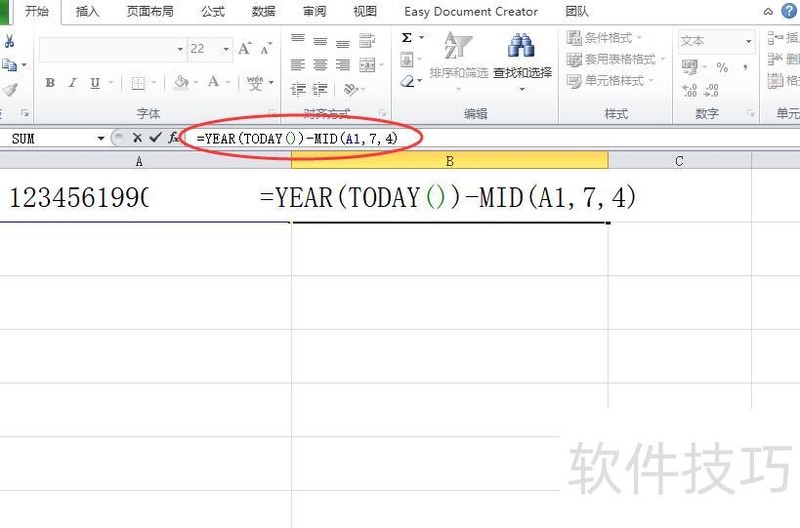Confirm formula with check mark
Viewport: 800px width, 528px height.
[x=156, y=137]
